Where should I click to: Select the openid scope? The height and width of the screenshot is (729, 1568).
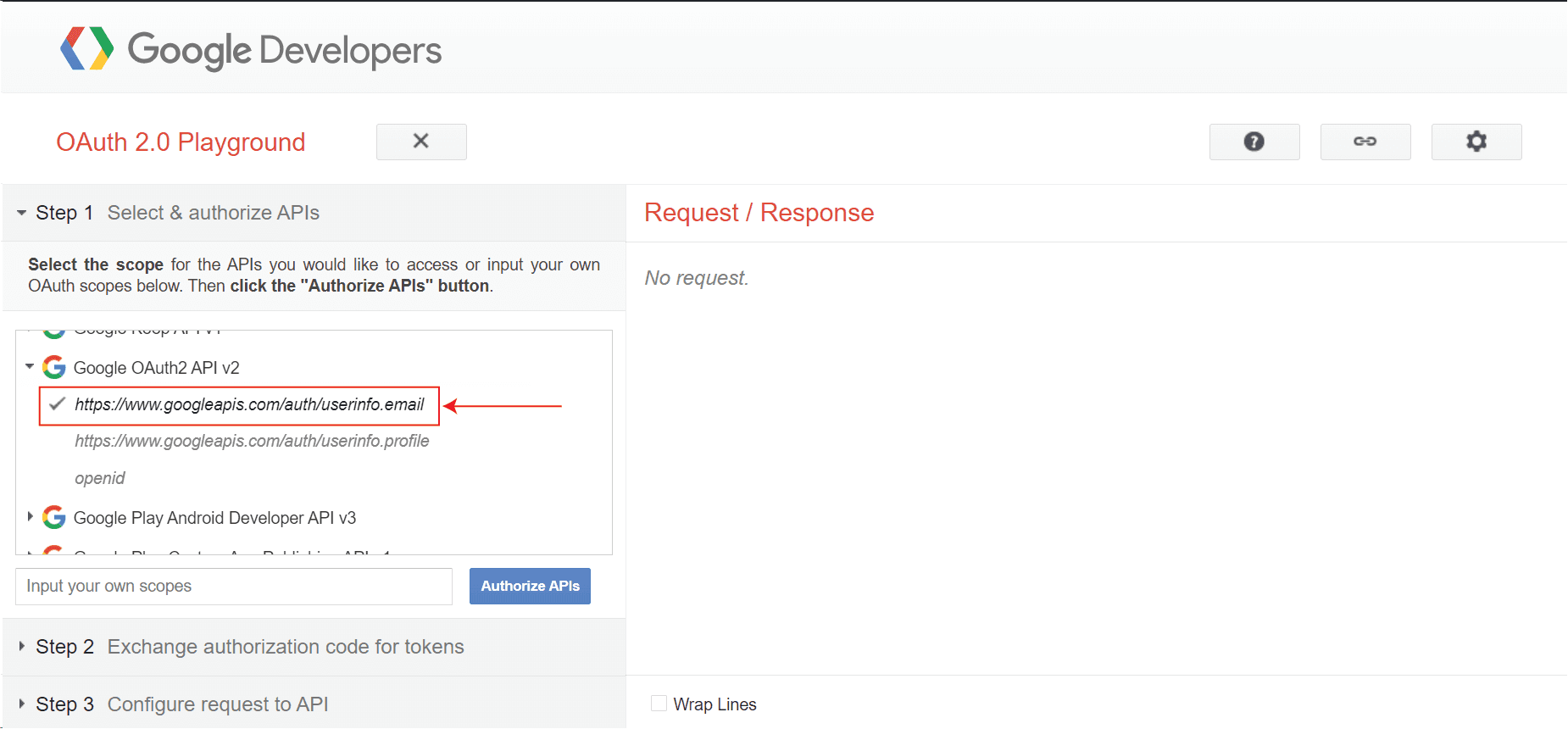click(x=100, y=478)
